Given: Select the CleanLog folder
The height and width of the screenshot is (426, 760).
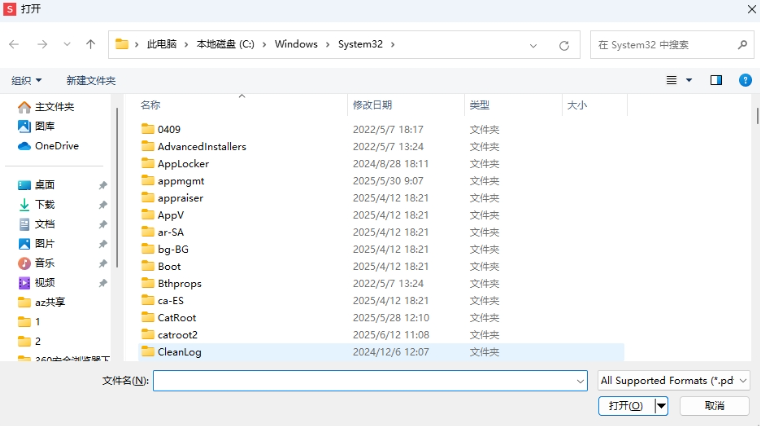Looking at the screenshot, I should coord(381,352).
